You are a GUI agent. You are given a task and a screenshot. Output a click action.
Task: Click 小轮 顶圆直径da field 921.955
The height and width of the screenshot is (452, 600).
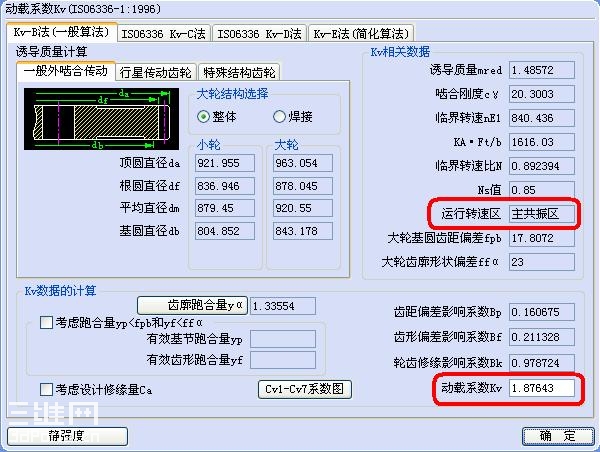(225, 163)
